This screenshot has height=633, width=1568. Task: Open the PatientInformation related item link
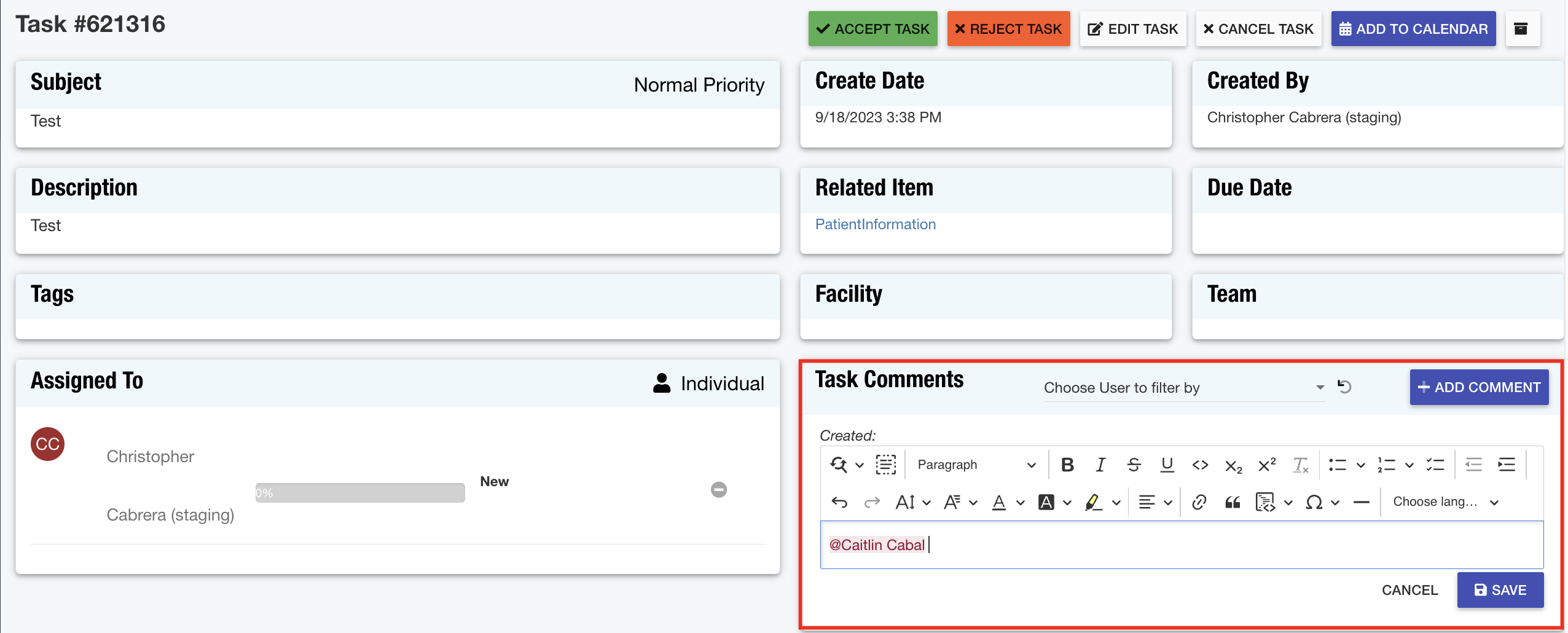tap(875, 224)
